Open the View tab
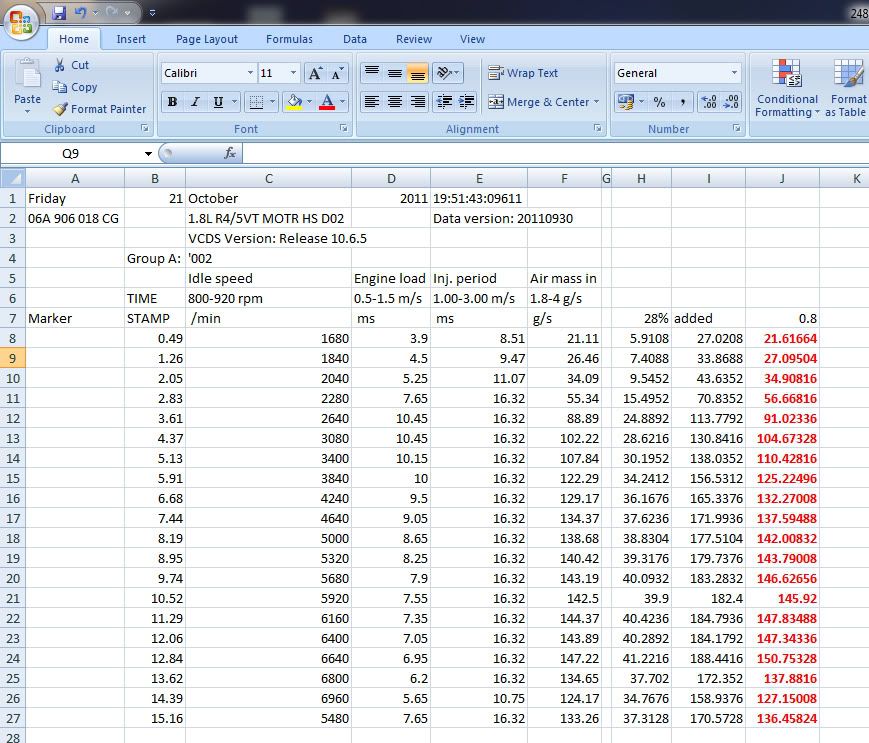 [472, 39]
